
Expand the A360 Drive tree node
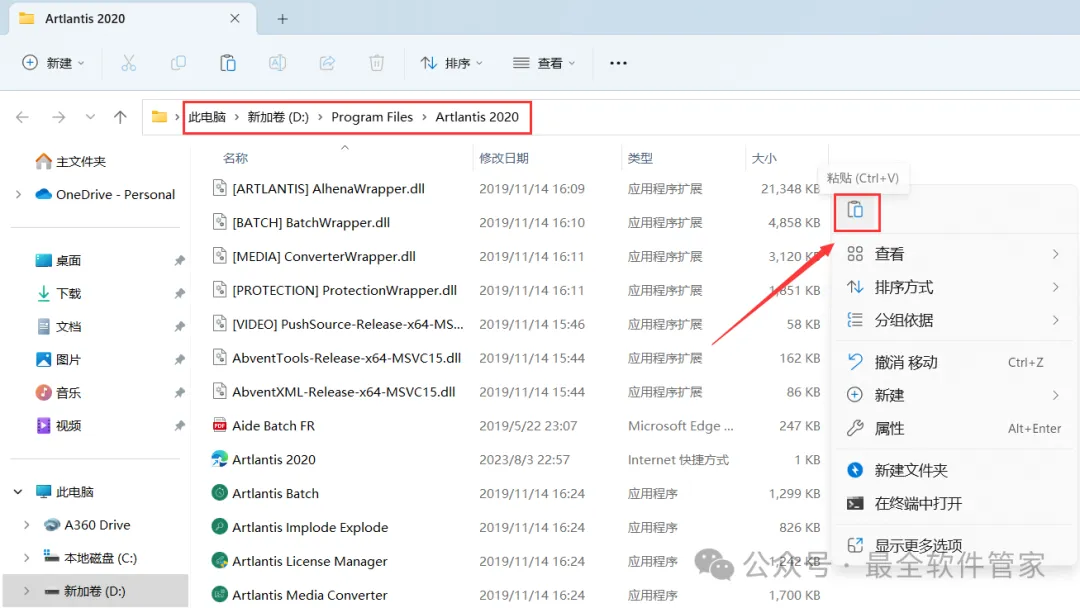27,525
